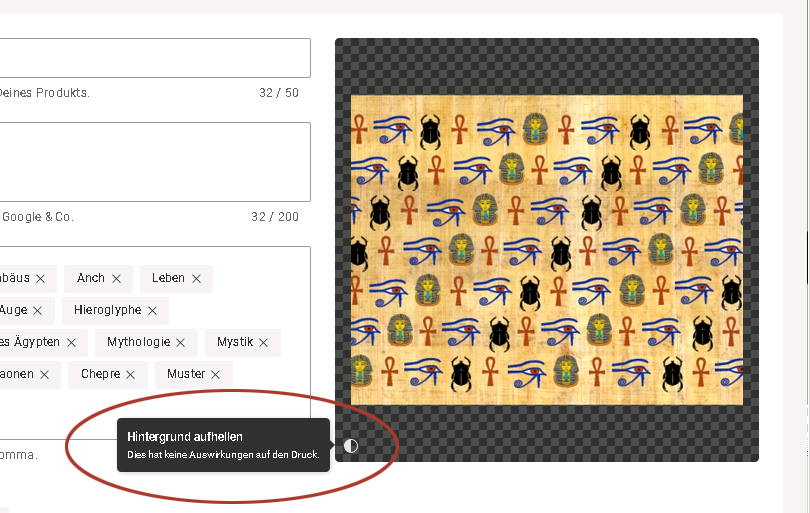Remove the Chepre tag
Image resolution: width=810 pixels, height=513 pixels.
(x=130, y=375)
